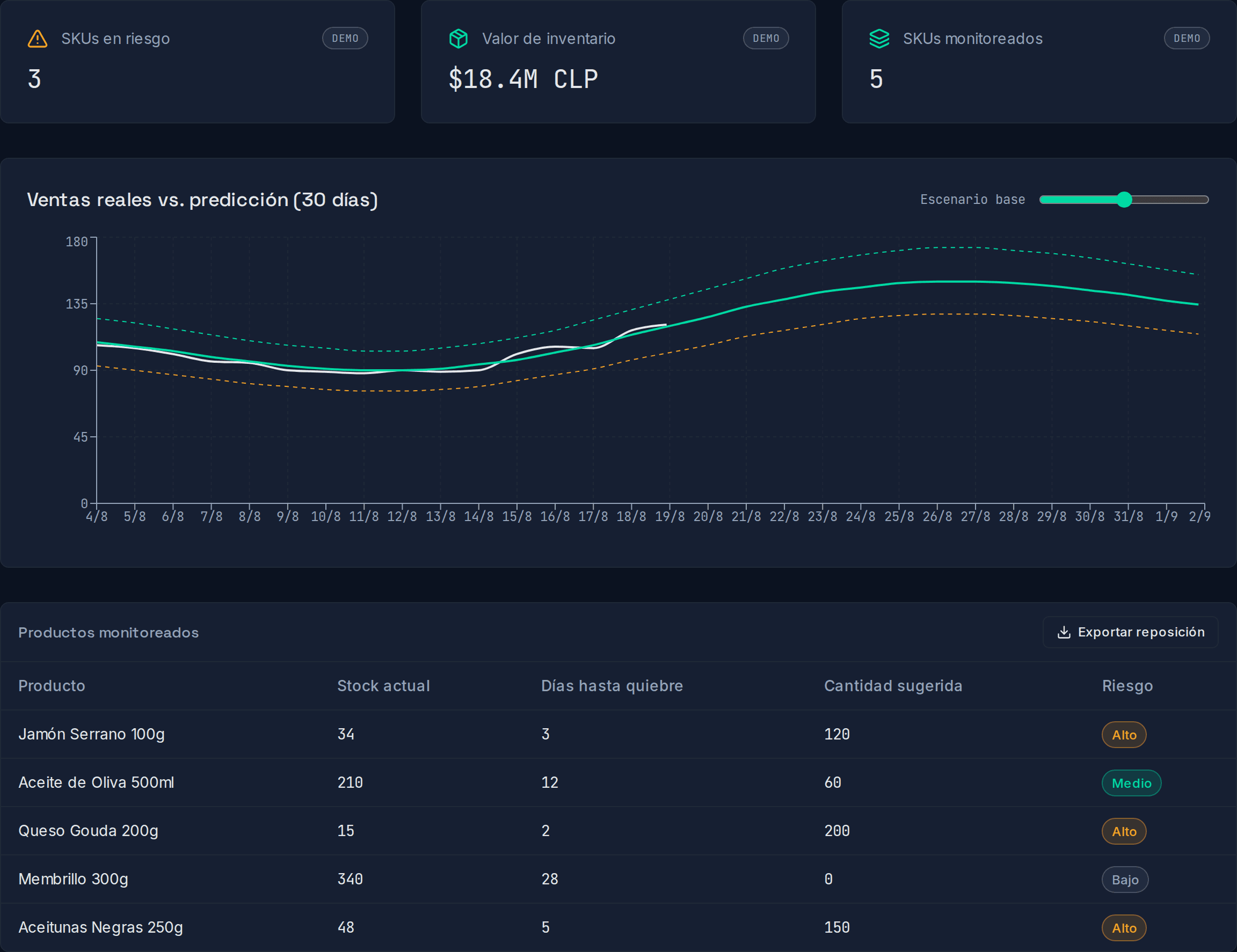The height and width of the screenshot is (952, 1237).
Task: Click suggested quantity 120 for Jamón Serrano
Action: click(836, 734)
